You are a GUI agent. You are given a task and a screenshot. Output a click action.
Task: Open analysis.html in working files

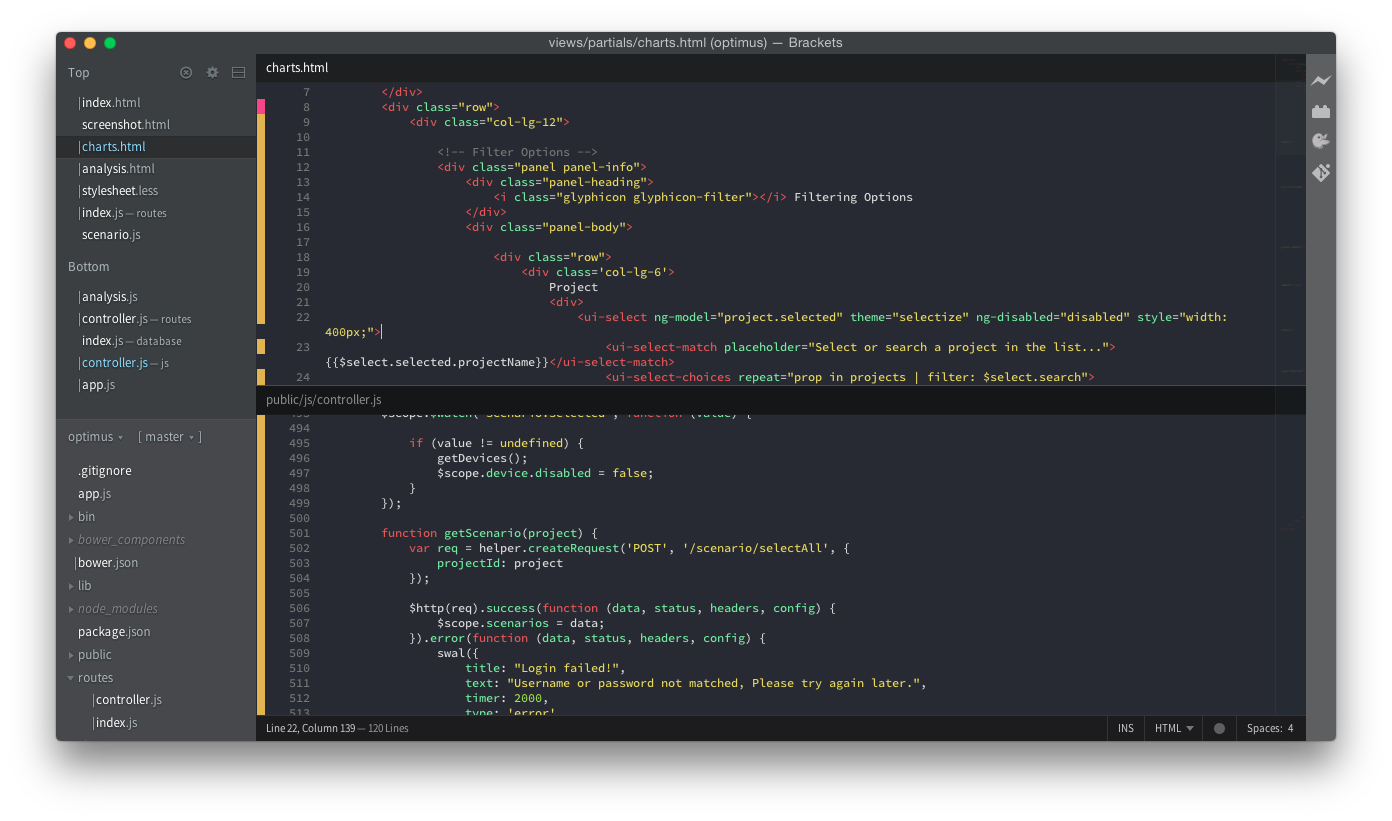(x=118, y=169)
